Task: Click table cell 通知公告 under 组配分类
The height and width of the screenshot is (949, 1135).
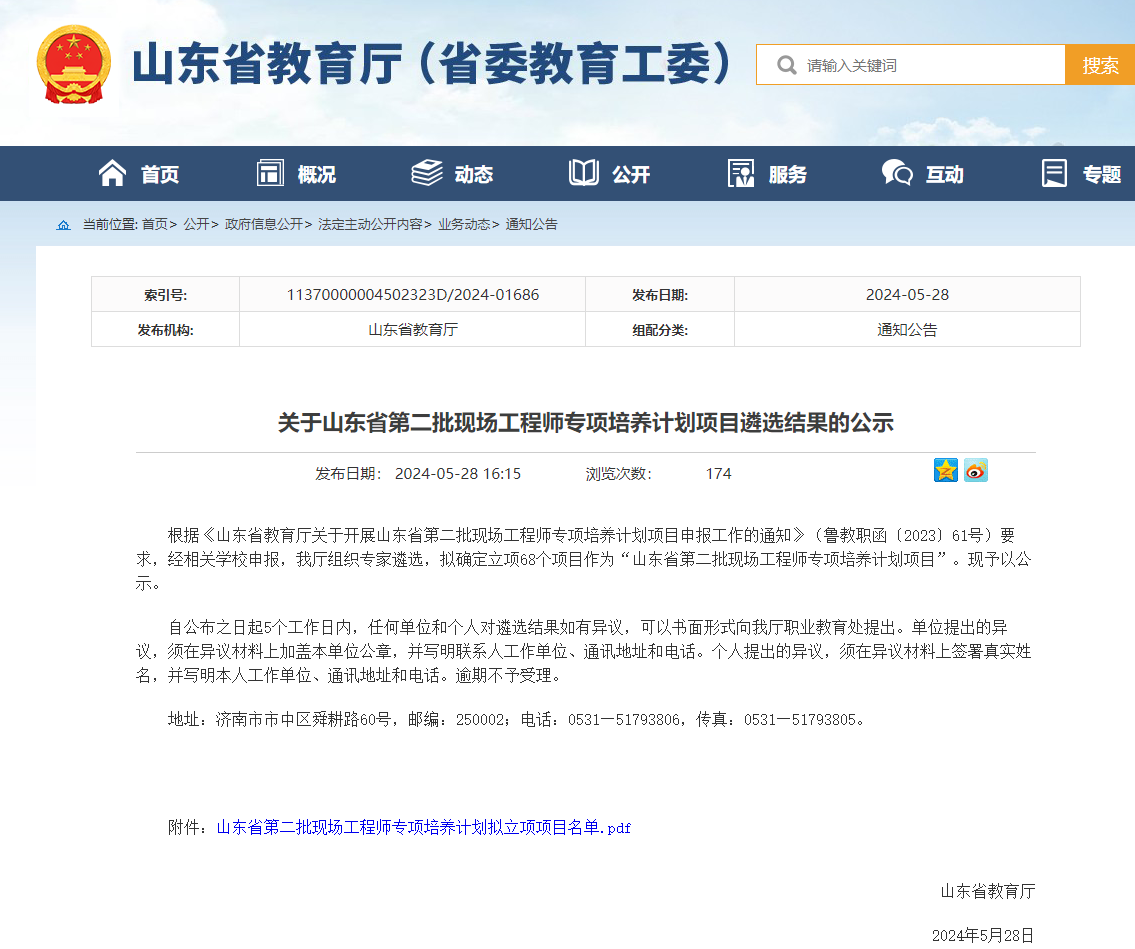Action: (907, 329)
